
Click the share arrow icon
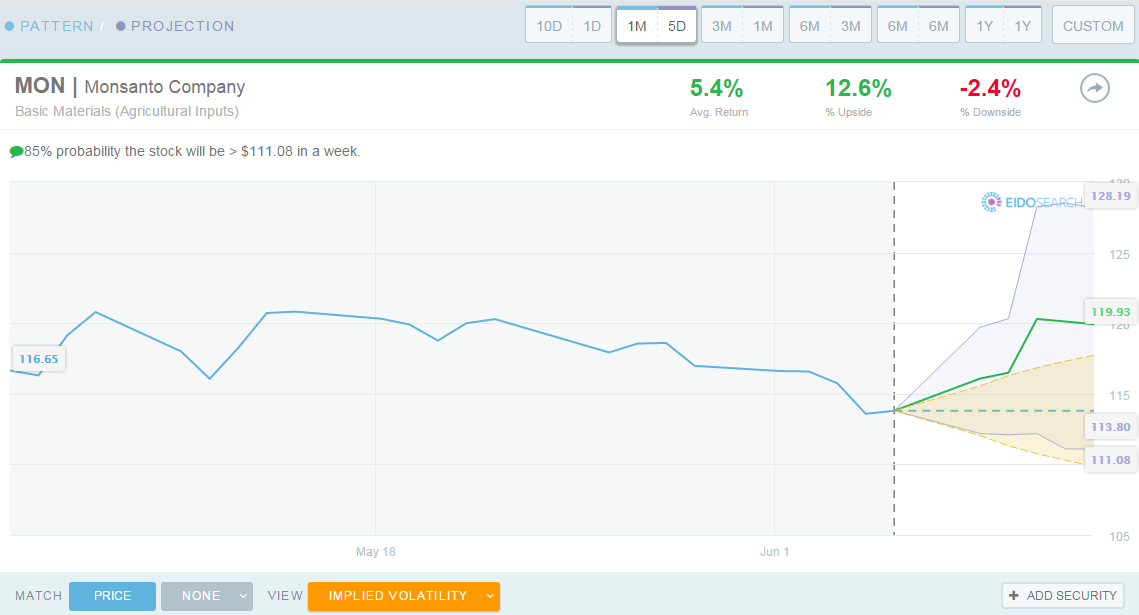pyautogui.click(x=1095, y=89)
